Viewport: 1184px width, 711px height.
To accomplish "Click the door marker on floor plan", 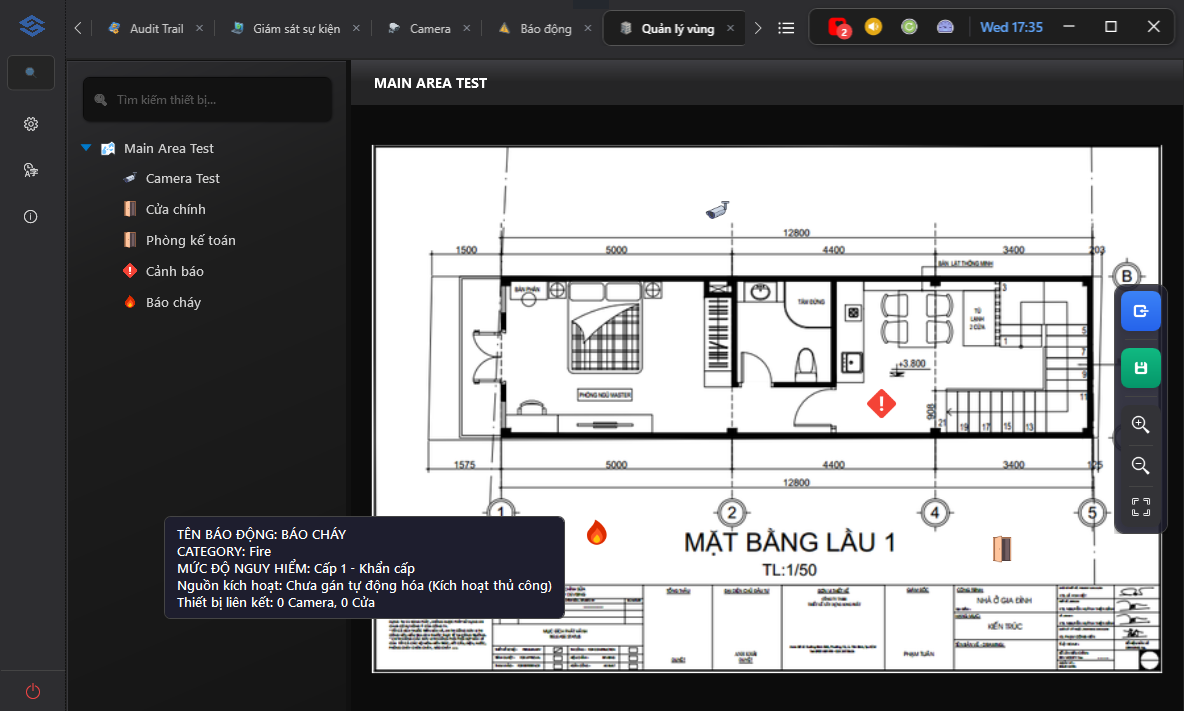I will pyautogui.click(x=1002, y=549).
